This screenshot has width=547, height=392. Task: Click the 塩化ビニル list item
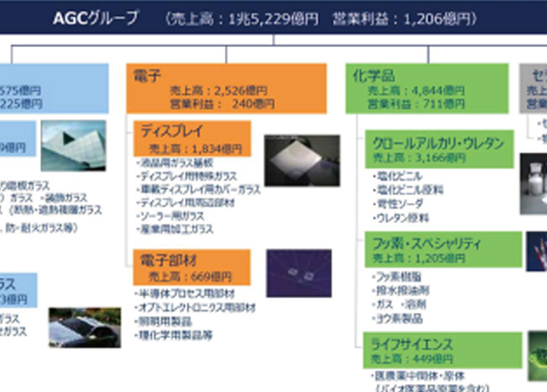(x=398, y=176)
